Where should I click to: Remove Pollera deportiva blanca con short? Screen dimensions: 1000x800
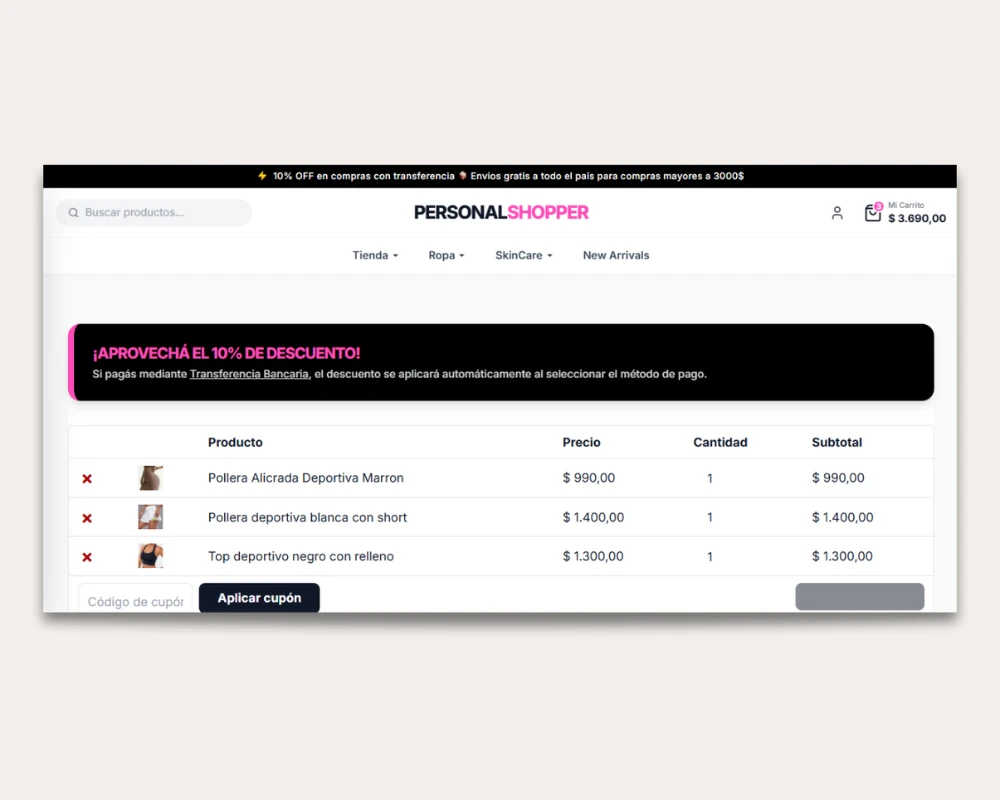coord(87,518)
